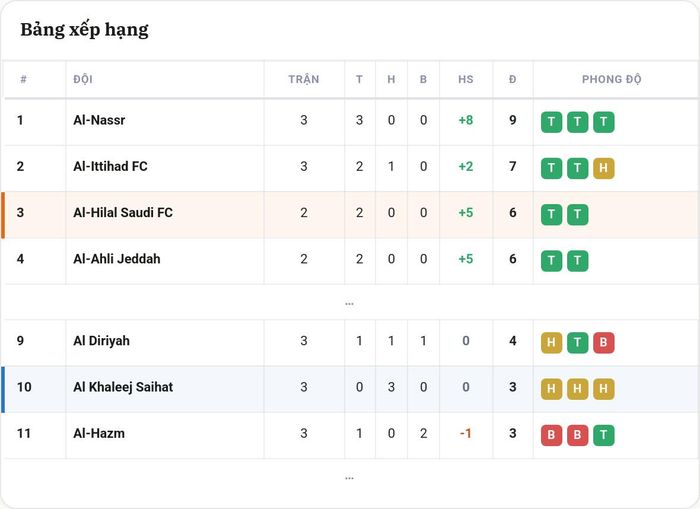Image resolution: width=700 pixels, height=509 pixels.
Task: Select the Al-Ittihad FC row name
Action: [x=110, y=167]
